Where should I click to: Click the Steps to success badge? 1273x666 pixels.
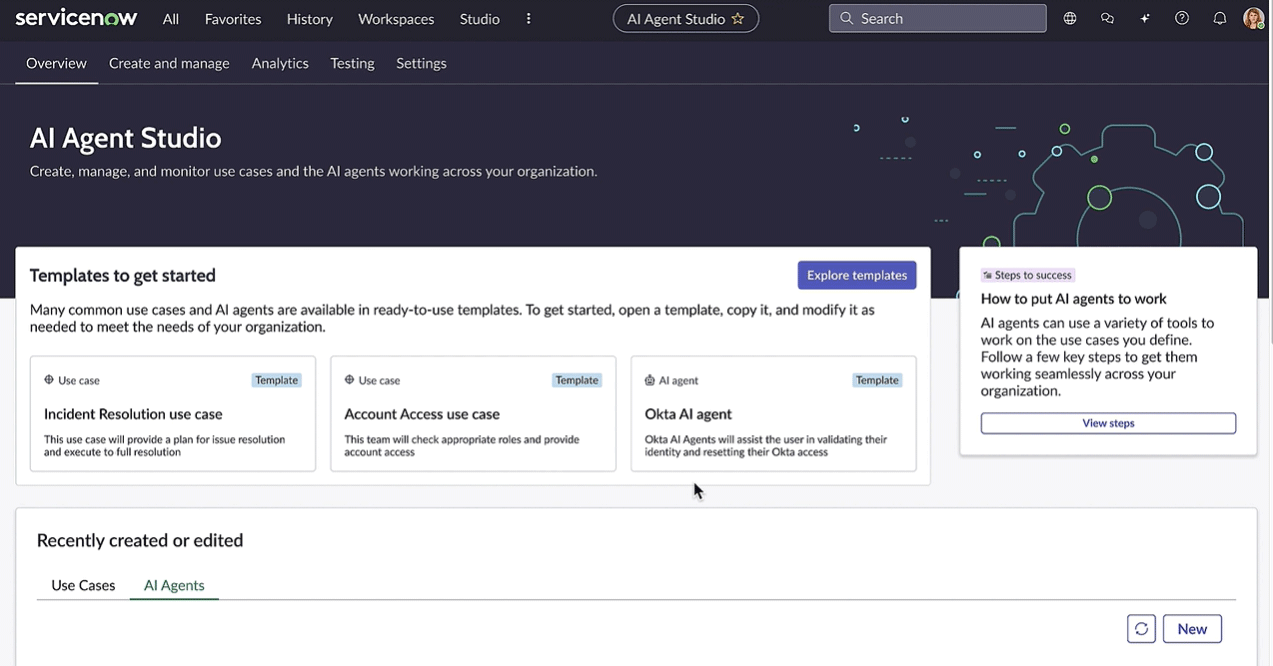tap(1028, 275)
